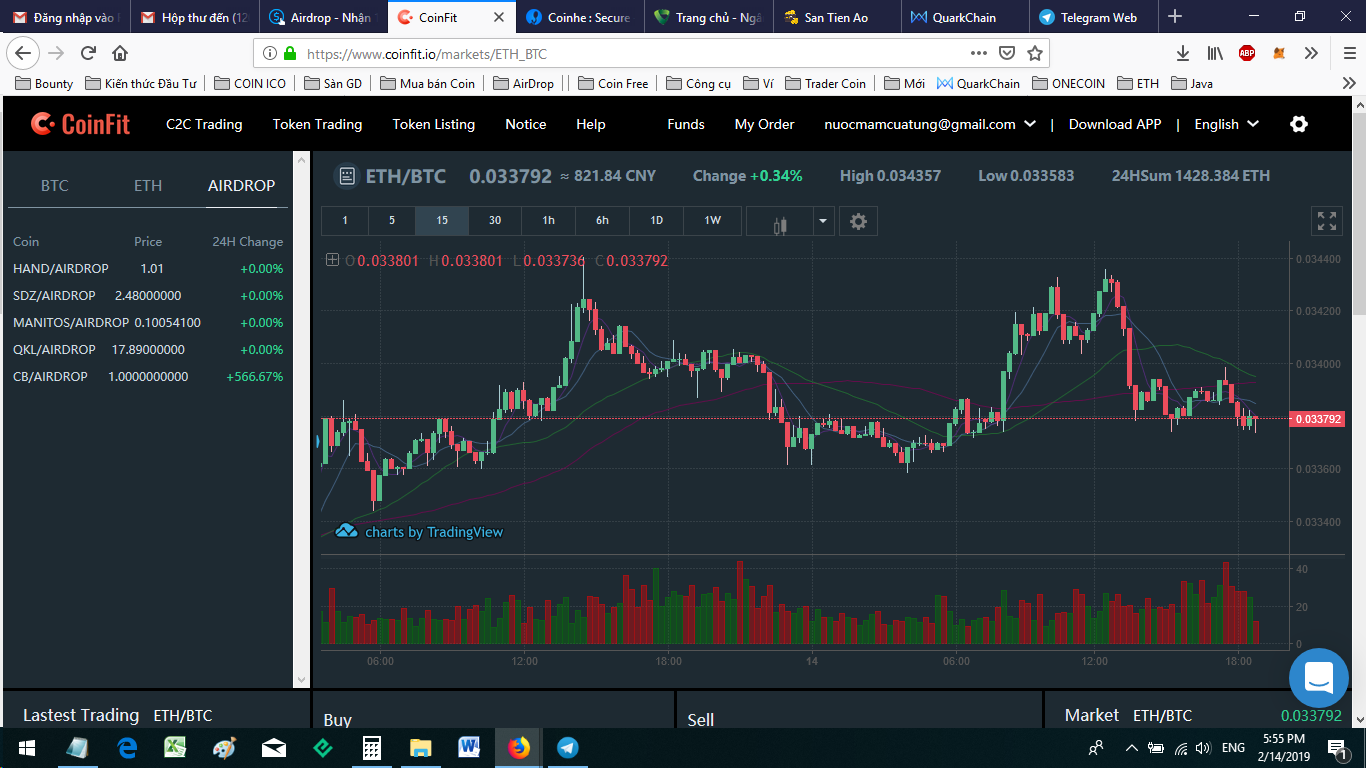Open Excel from the taskbar
The width and height of the screenshot is (1366, 768).
(175, 748)
